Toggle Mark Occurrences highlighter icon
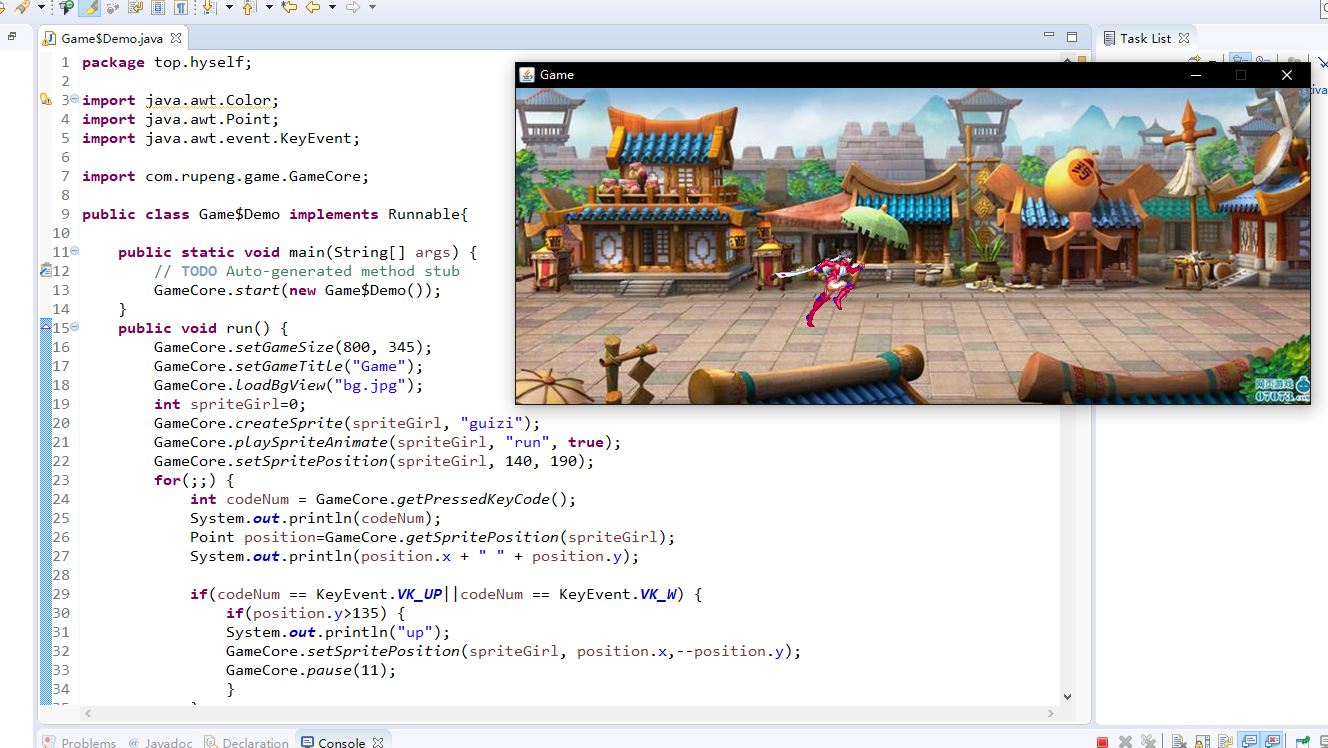The height and width of the screenshot is (748, 1328). 90,7
